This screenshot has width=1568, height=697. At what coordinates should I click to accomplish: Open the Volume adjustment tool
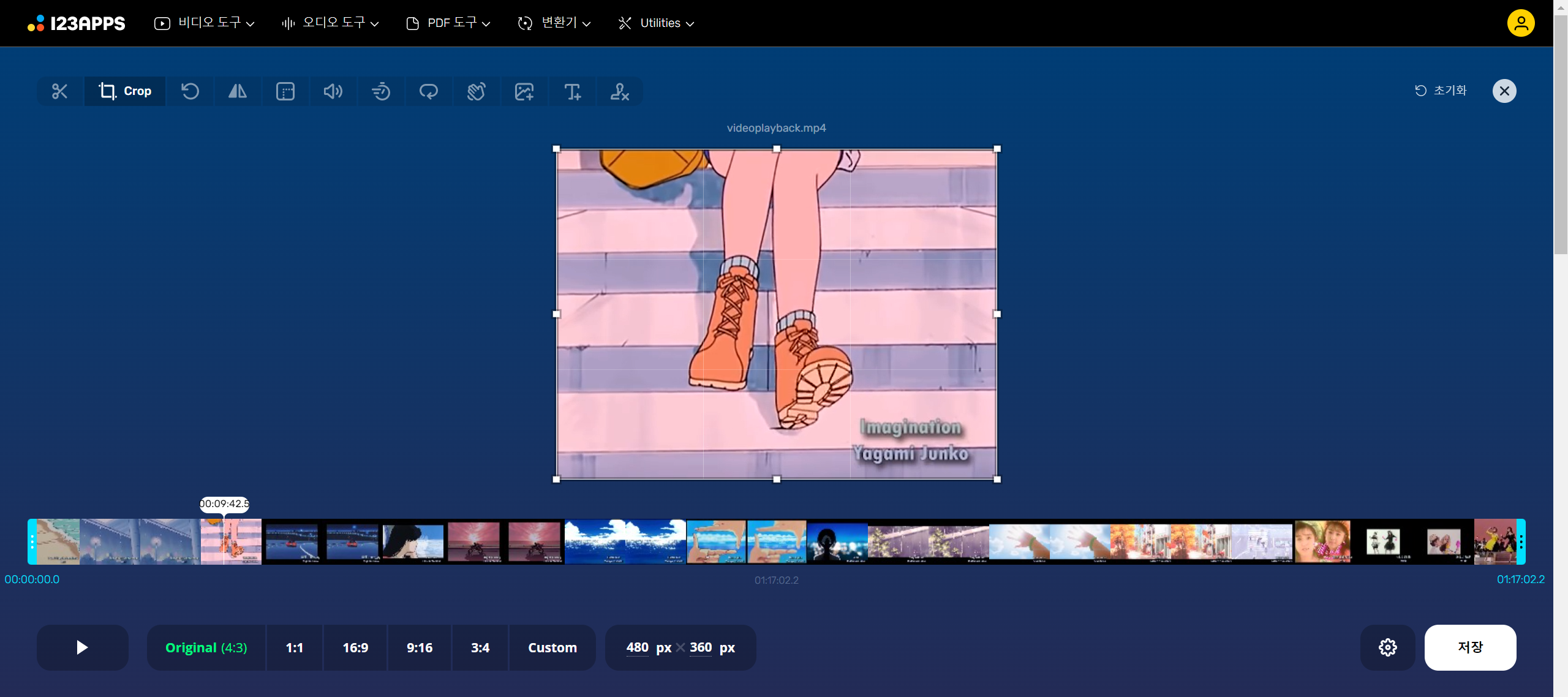point(333,91)
